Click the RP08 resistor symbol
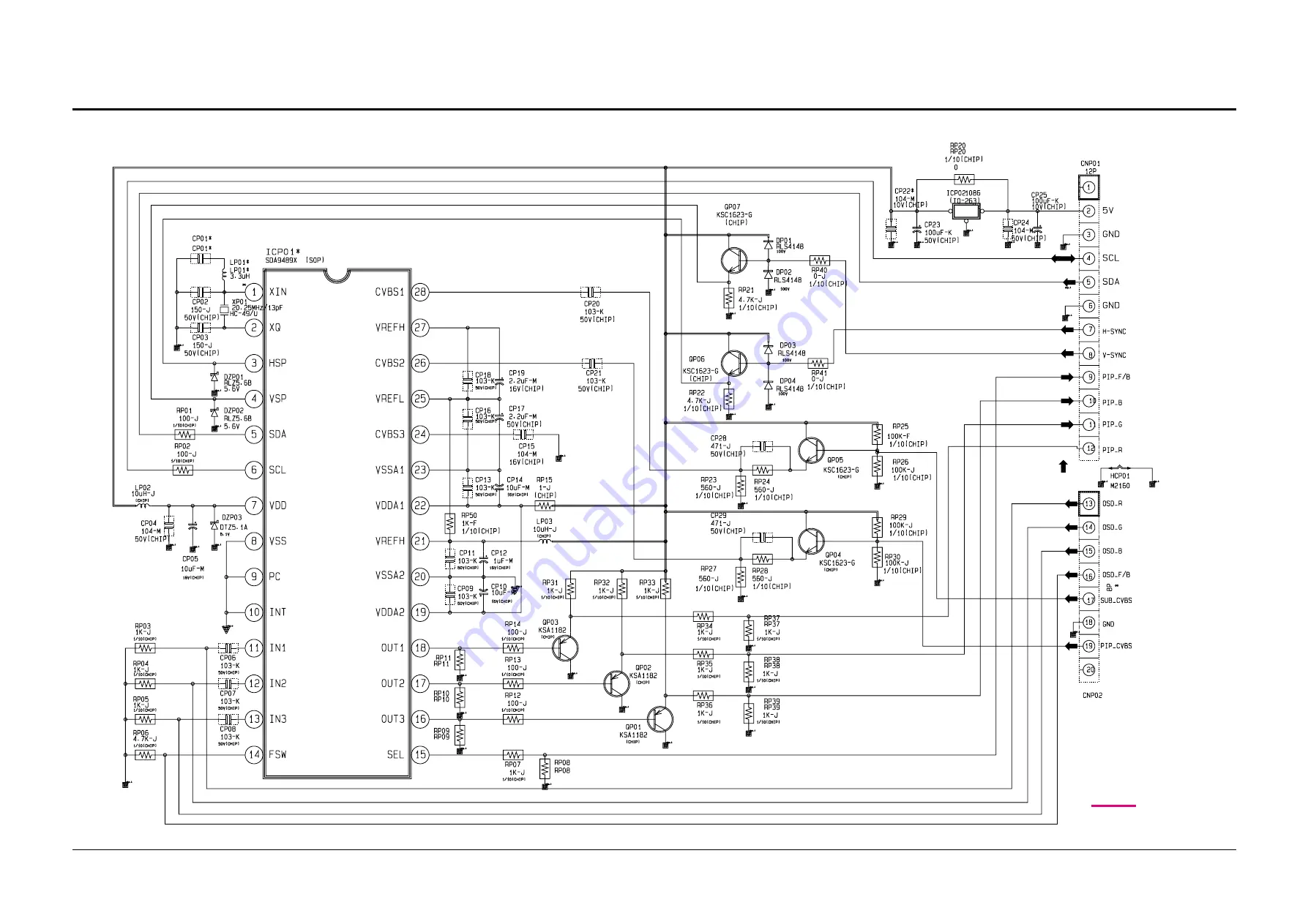Image resolution: width=1308 pixels, height=924 pixels. 545,769
